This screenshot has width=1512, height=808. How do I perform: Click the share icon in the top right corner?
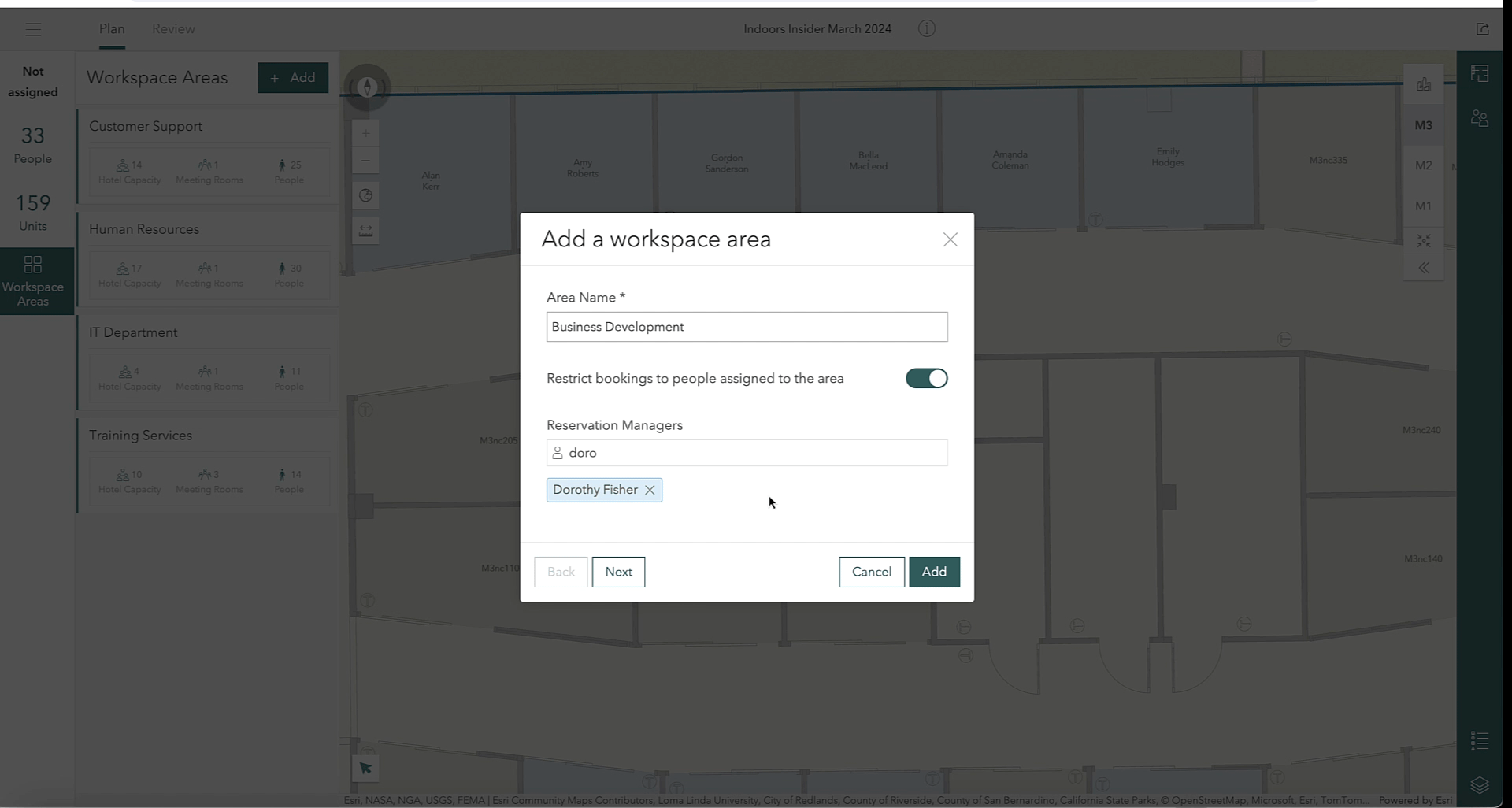coord(1482,28)
